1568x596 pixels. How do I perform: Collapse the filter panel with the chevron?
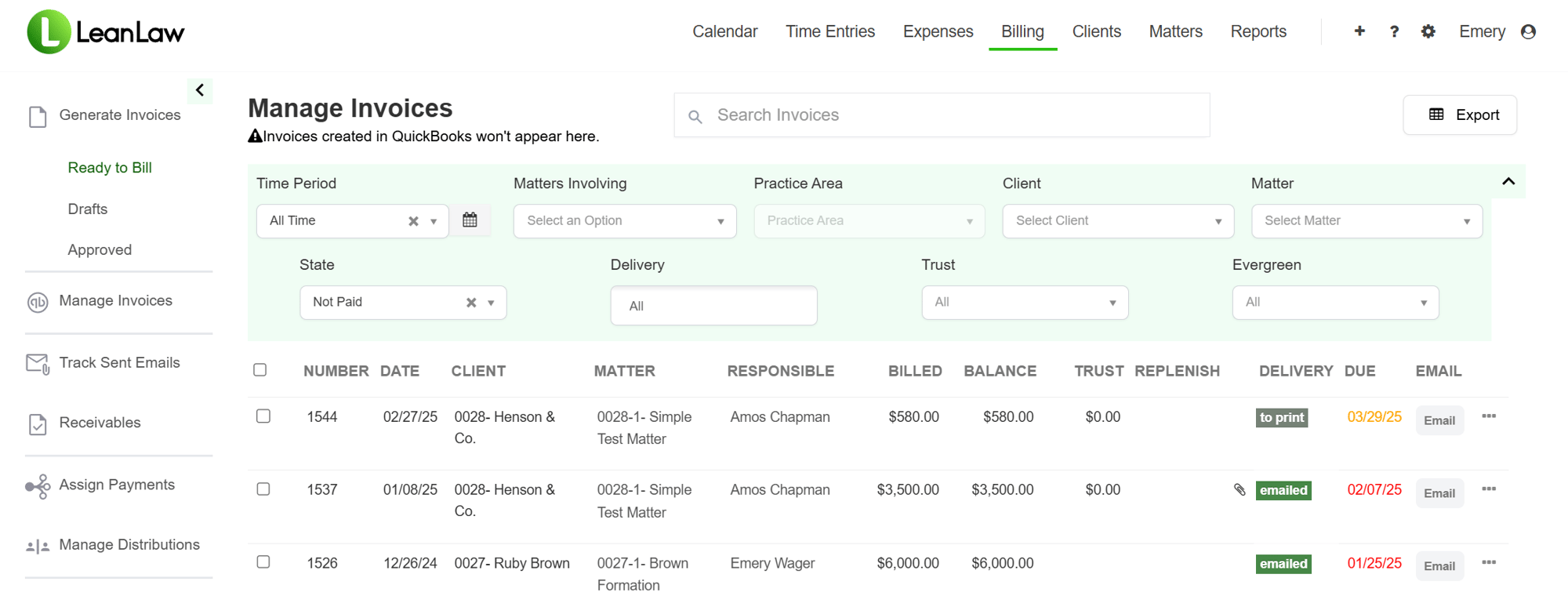[1508, 182]
